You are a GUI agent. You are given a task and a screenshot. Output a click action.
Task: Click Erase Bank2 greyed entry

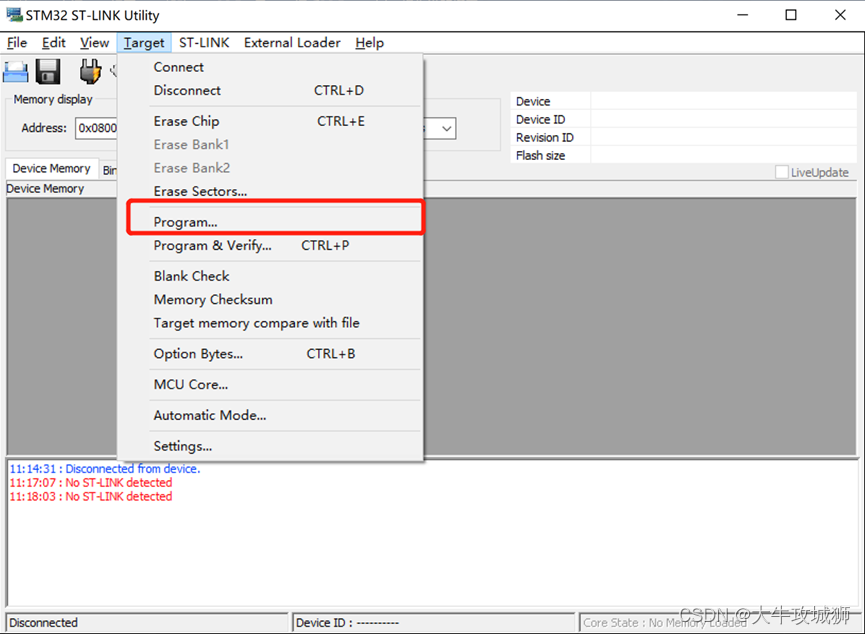(x=270, y=168)
